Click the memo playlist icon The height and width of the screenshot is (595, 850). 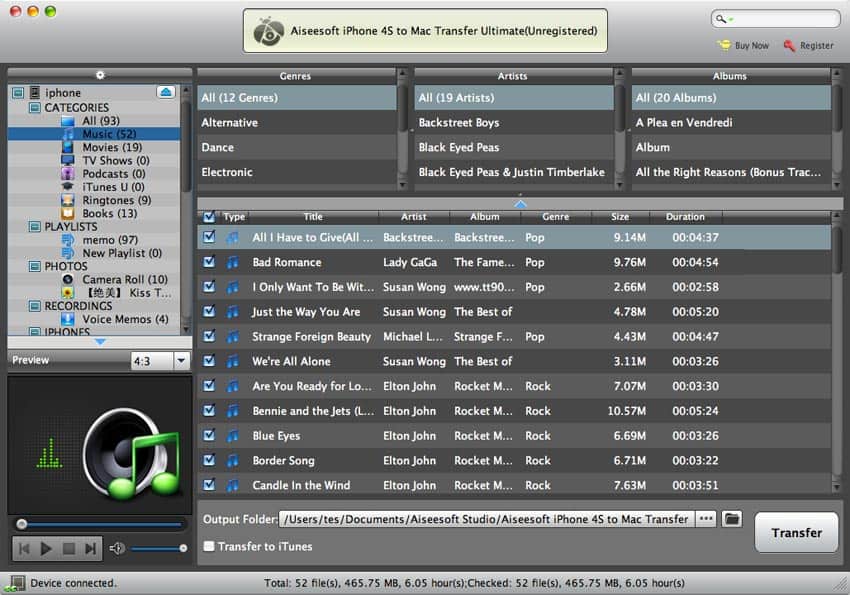point(68,240)
